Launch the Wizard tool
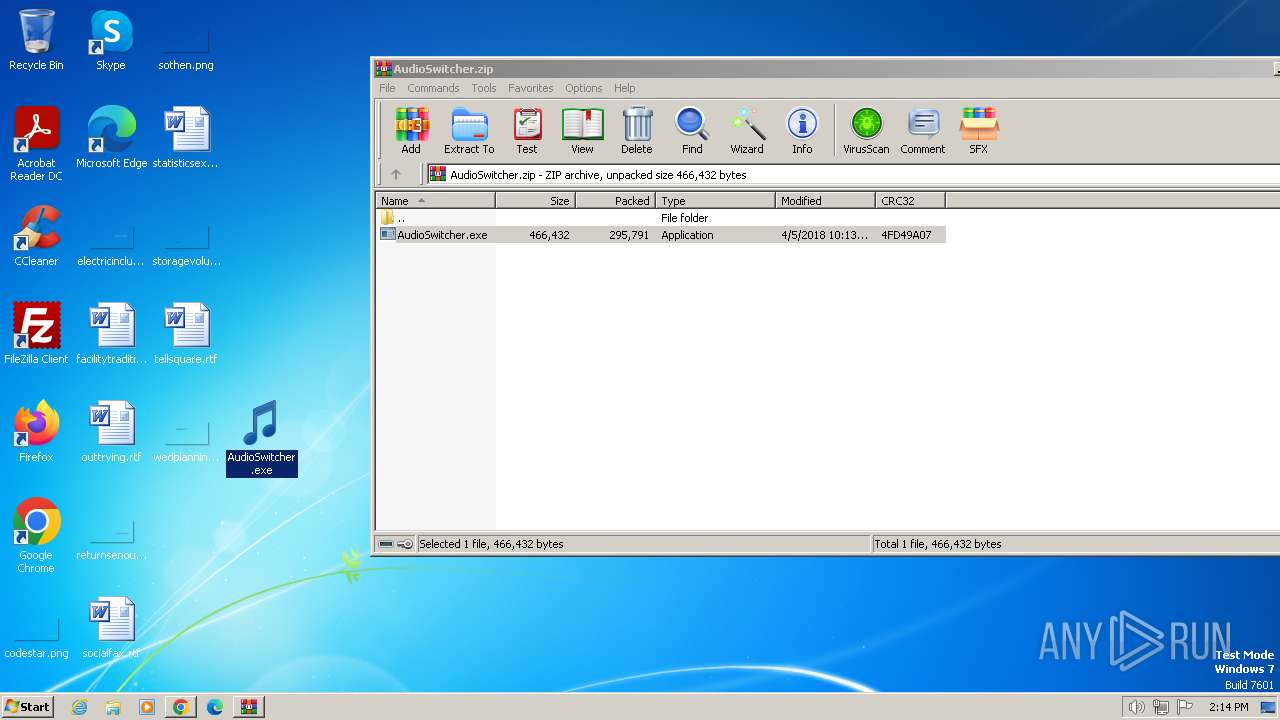 (747, 131)
